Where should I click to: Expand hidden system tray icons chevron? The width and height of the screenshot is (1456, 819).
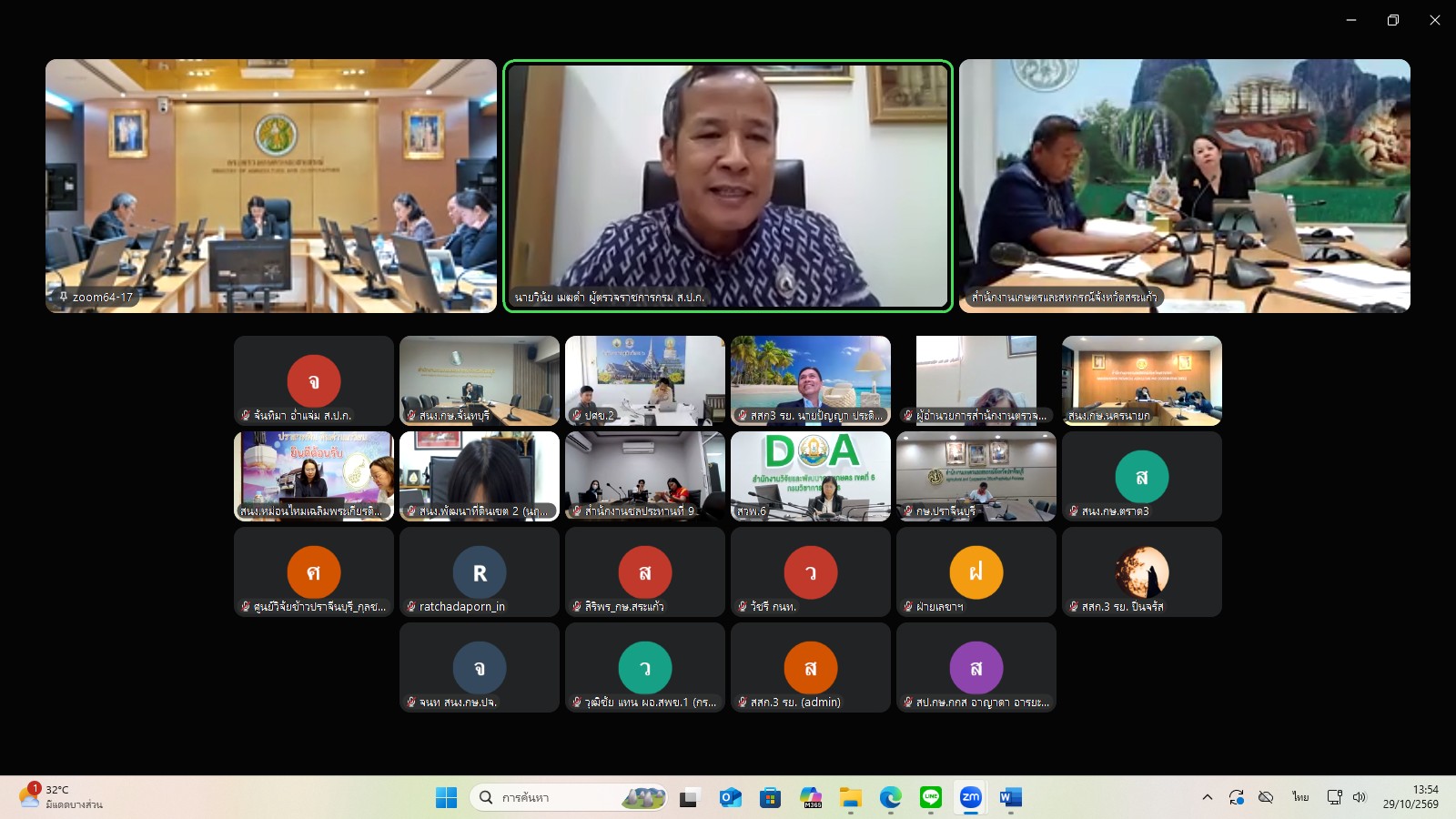pyautogui.click(x=1208, y=797)
